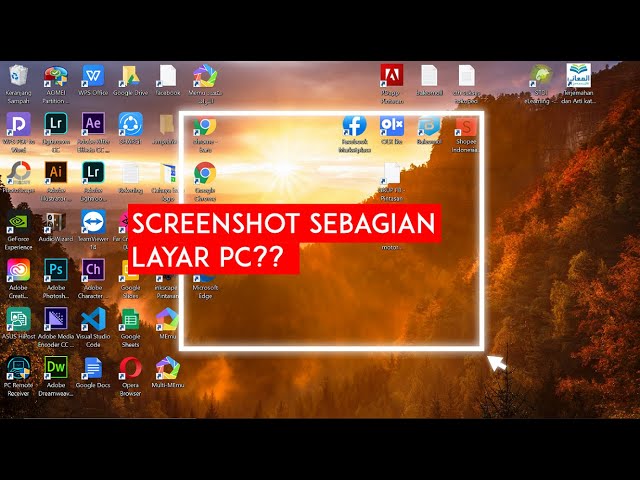Viewport: 640px width, 480px height.
Task: Launch the Multi-MEmu shortcut
Action: point(168,367)
